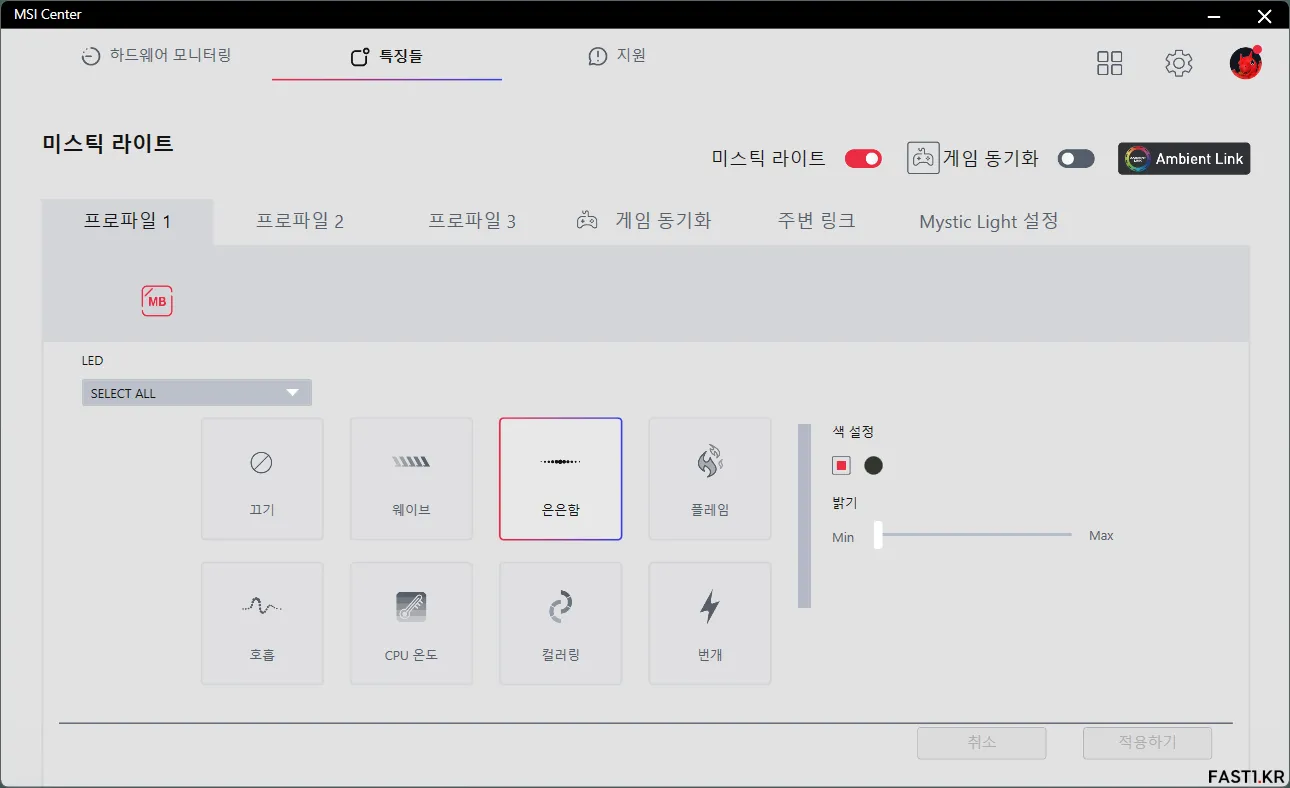The height and width of the screenshot is (788, 1290).
Task: Select 프로파일 1 tab
Action: (x=127, y=221)
